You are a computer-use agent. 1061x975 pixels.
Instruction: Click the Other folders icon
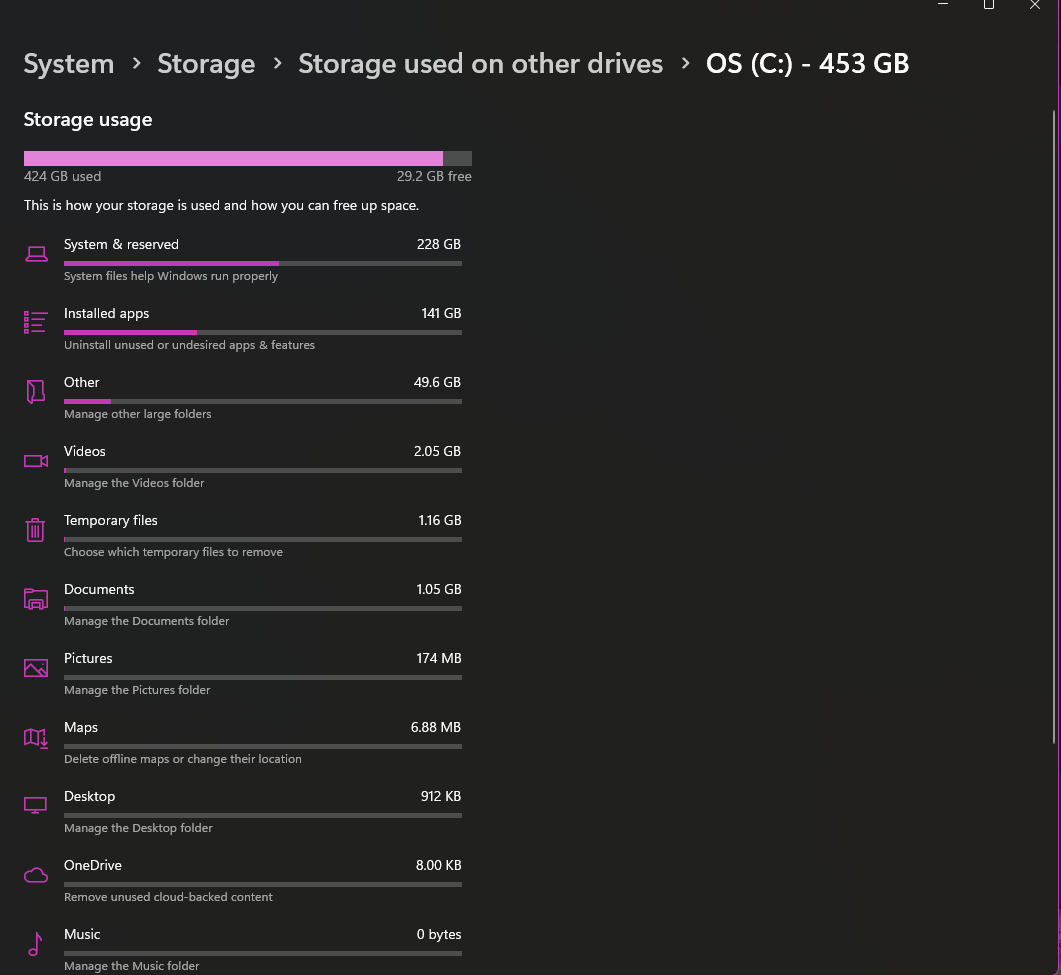tap(36, 391)
